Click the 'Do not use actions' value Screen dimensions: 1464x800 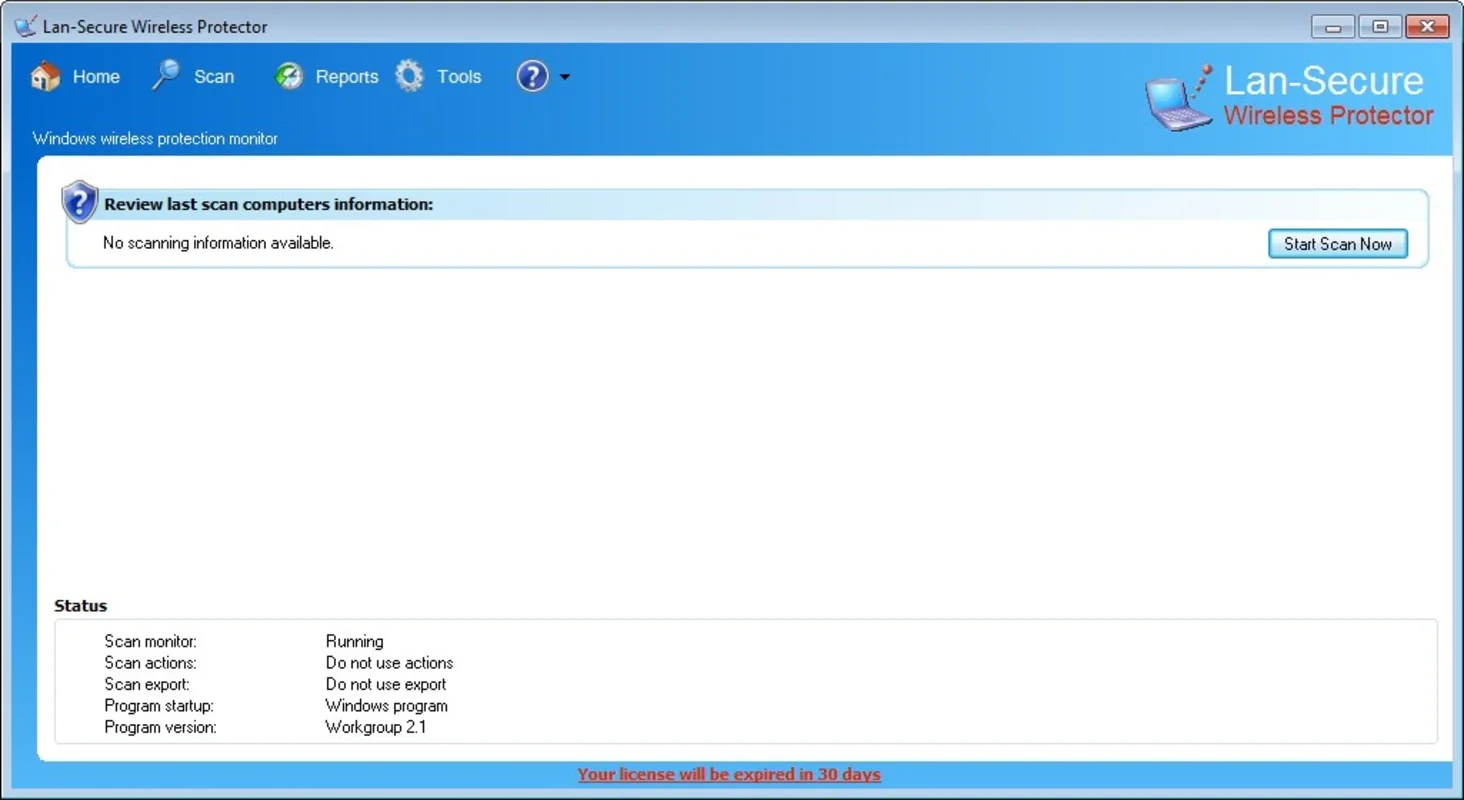point(389,663)
